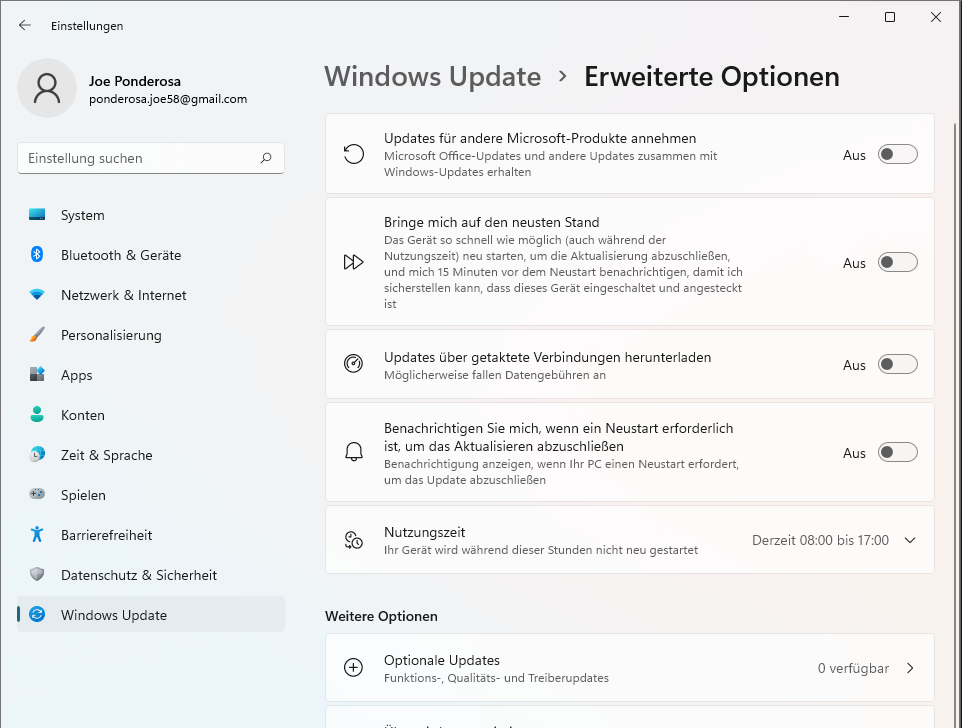Expand the Nutzungszeit chevron
Image resolution: width=962 pixels, height=728 pixels.
910,540
